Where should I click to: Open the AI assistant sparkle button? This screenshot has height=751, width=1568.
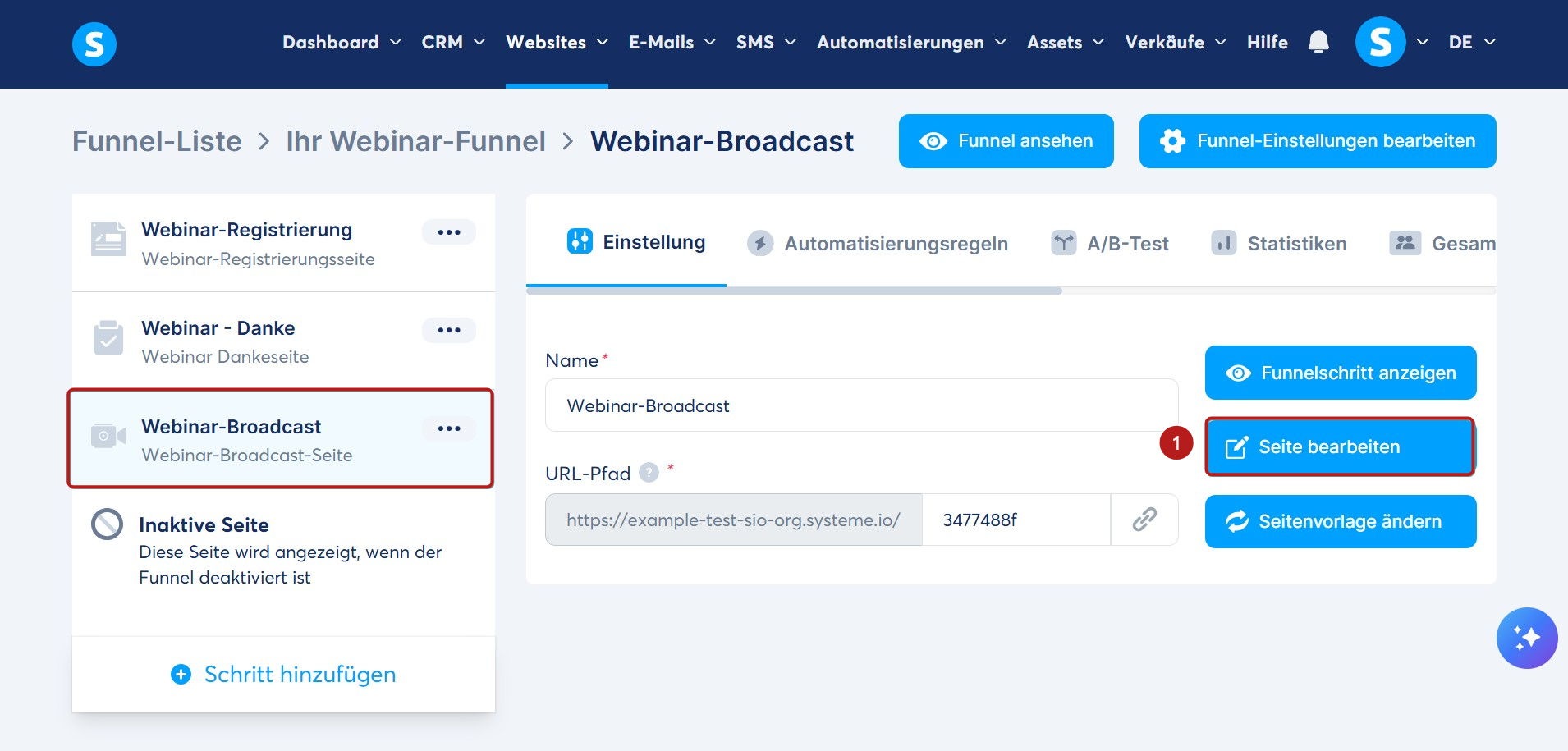(x=1527, y=638)
